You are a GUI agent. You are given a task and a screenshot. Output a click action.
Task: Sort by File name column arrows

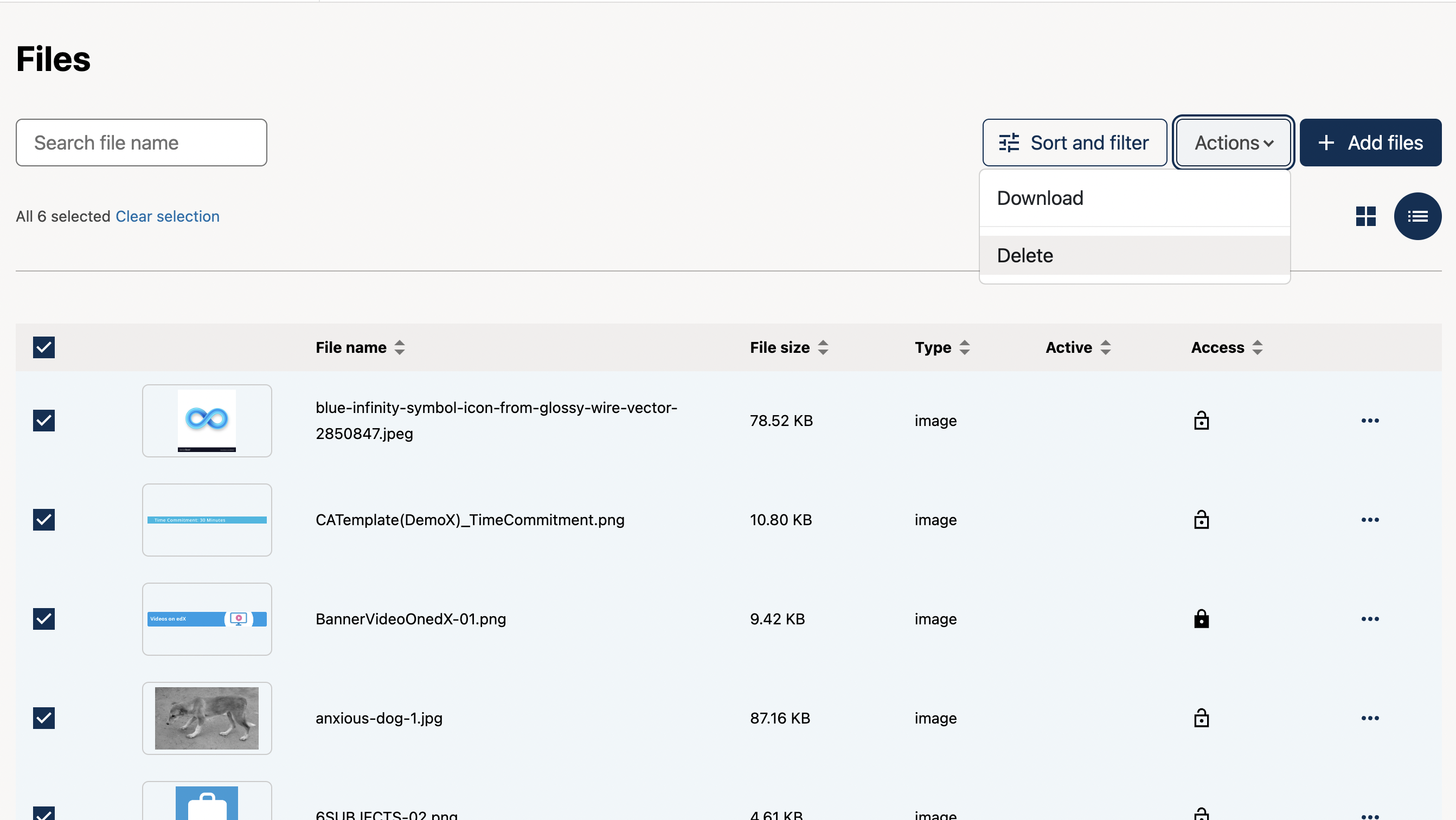[x=400, y=347]
